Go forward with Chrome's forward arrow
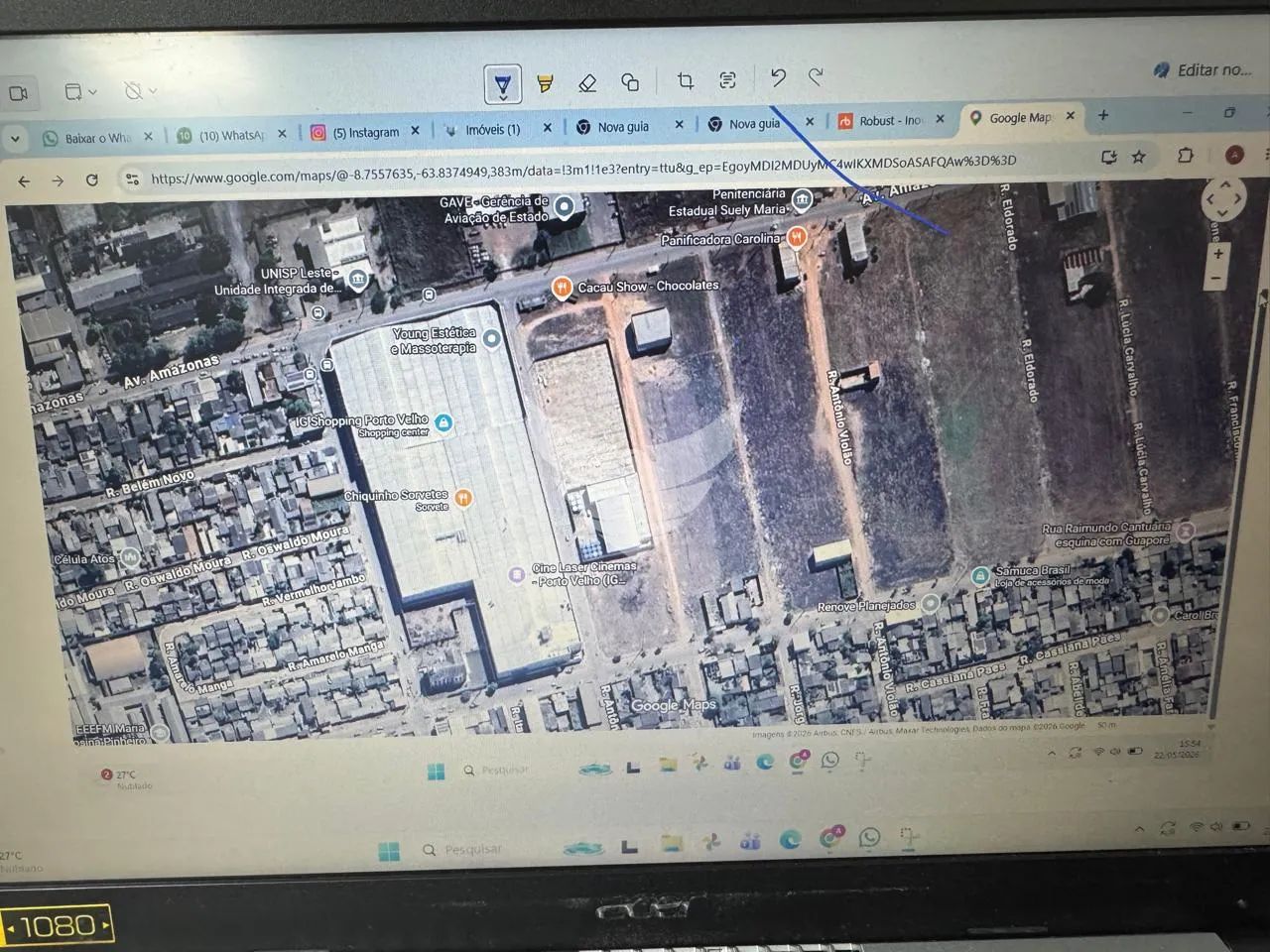Screen dimensions: 1270x952 58,180
